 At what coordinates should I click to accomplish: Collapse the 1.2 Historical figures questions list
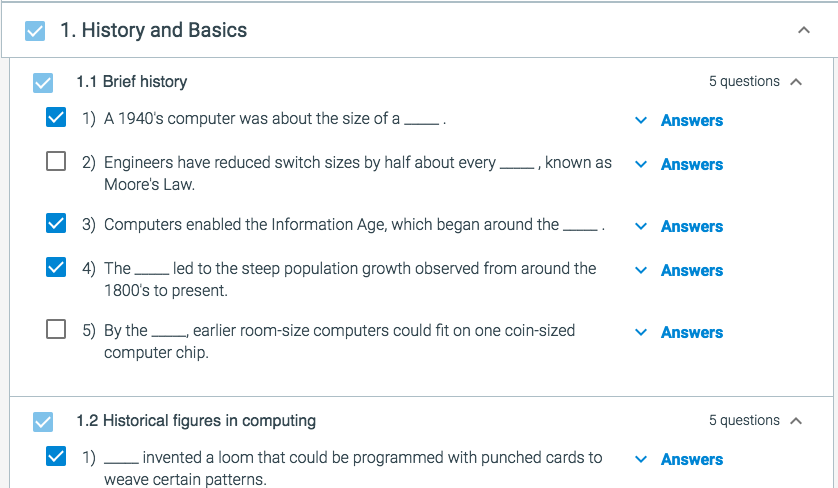(796, 421)
